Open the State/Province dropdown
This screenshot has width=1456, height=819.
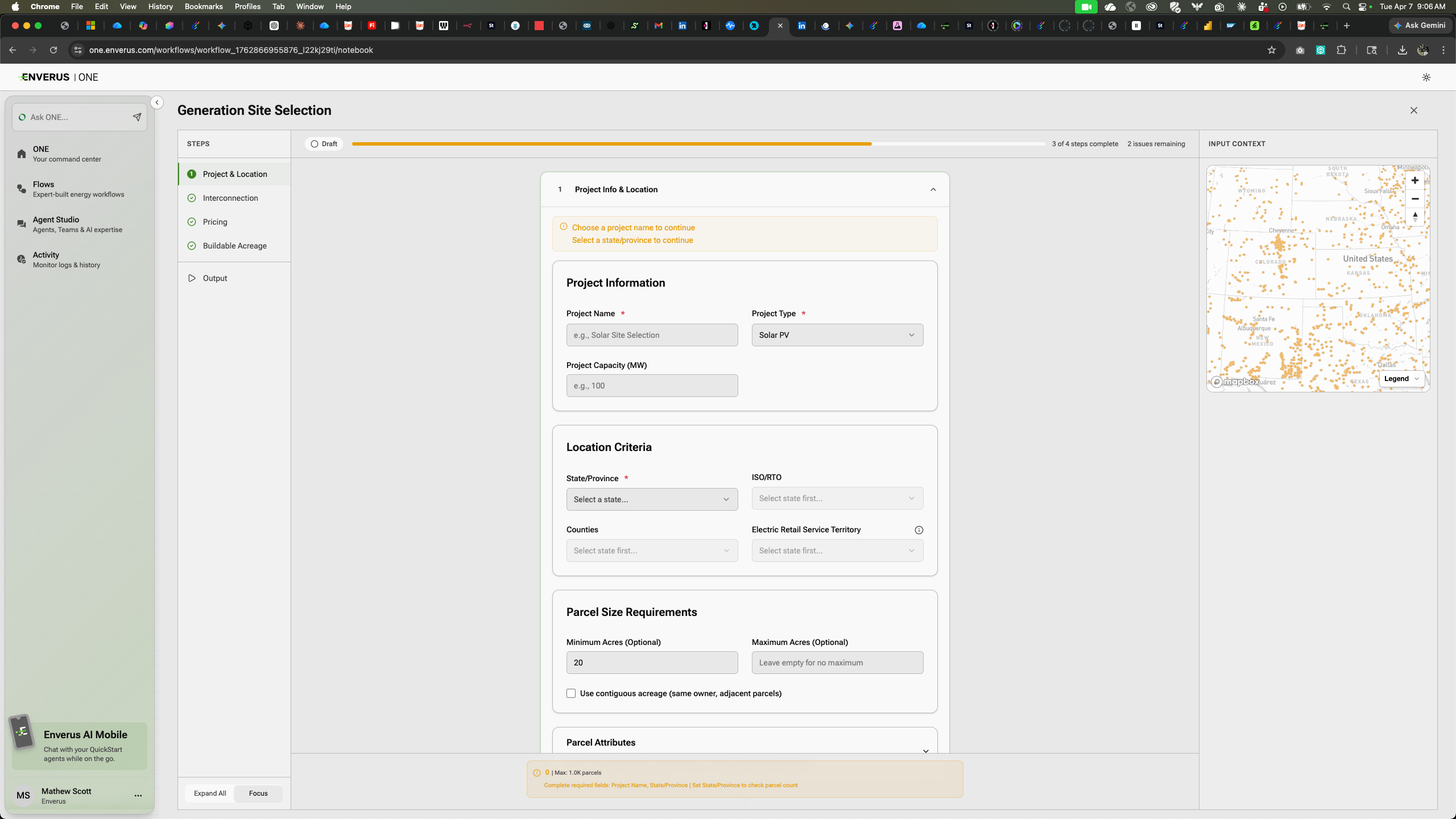click(652, 499)
